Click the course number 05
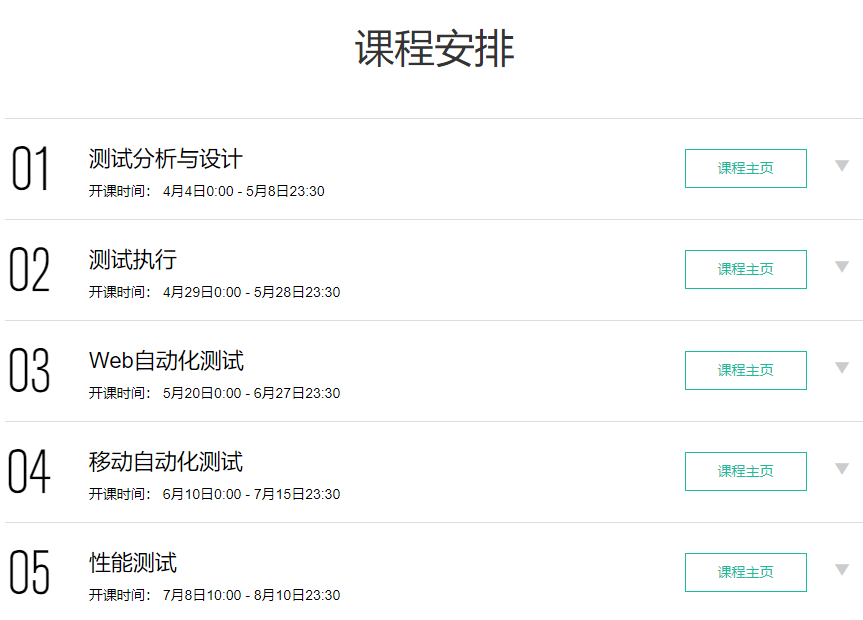This screenshot has width=863, height=620. tap(30, 573)
